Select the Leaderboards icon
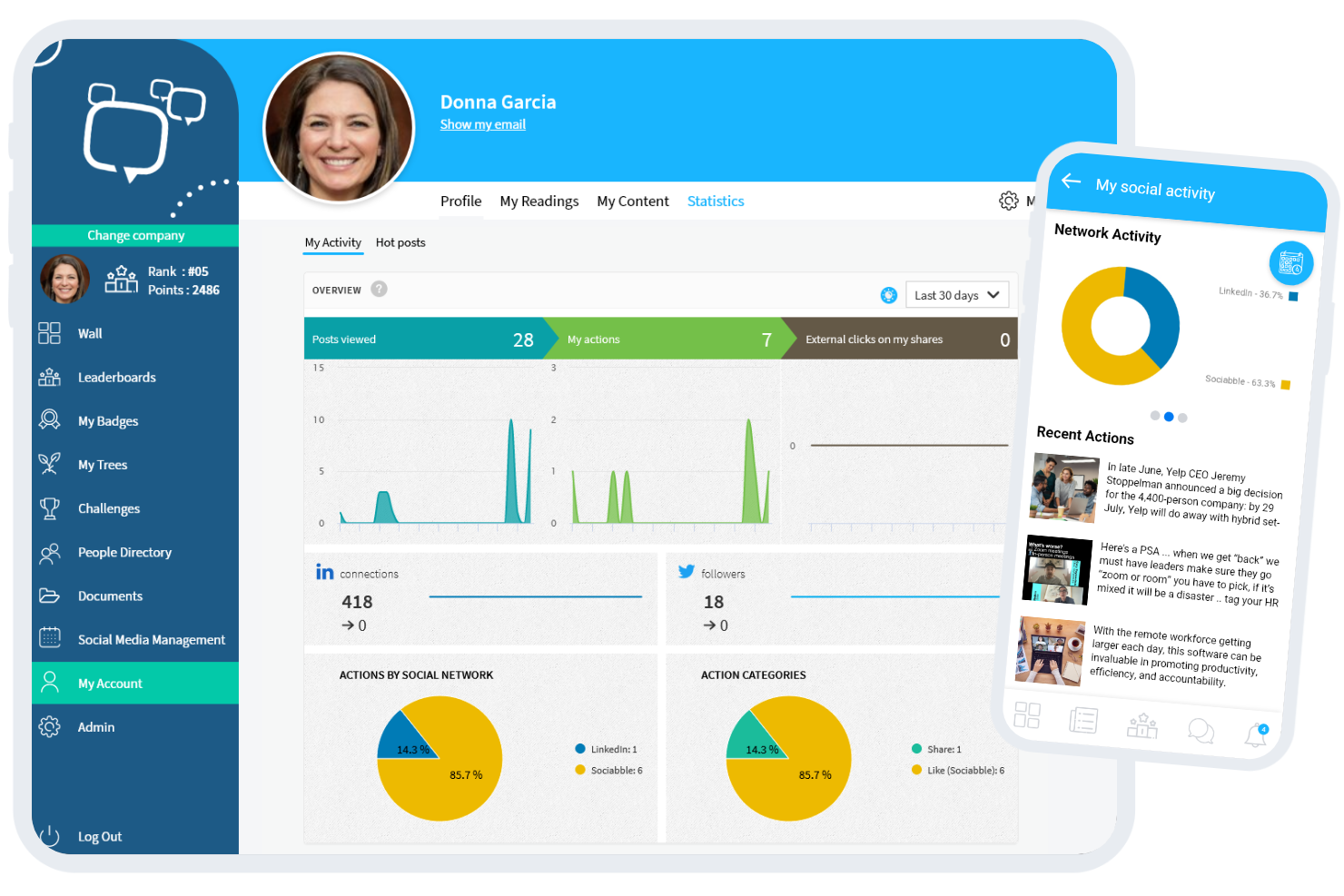Screen dimensions: 1344x896 tap(50, 377)
